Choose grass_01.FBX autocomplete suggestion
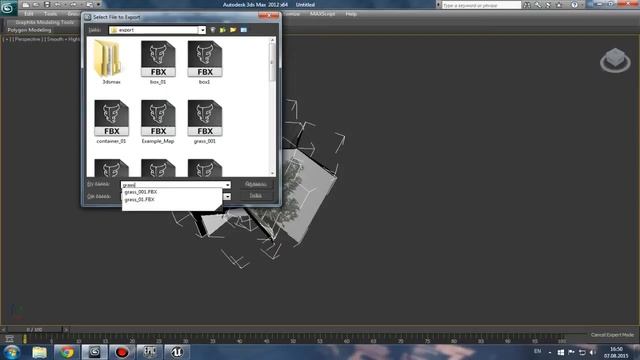This screenshot has width=640, height=360. [x=140, y=200]
